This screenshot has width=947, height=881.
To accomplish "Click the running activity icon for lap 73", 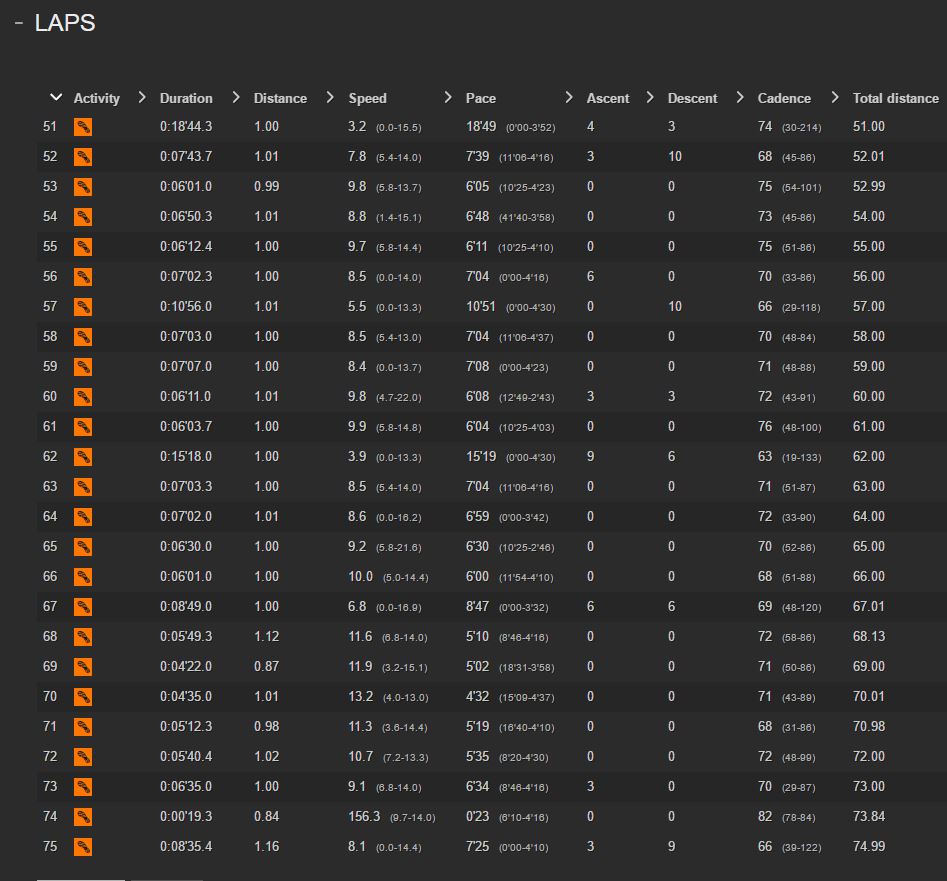I will click(x=83, y=787).
